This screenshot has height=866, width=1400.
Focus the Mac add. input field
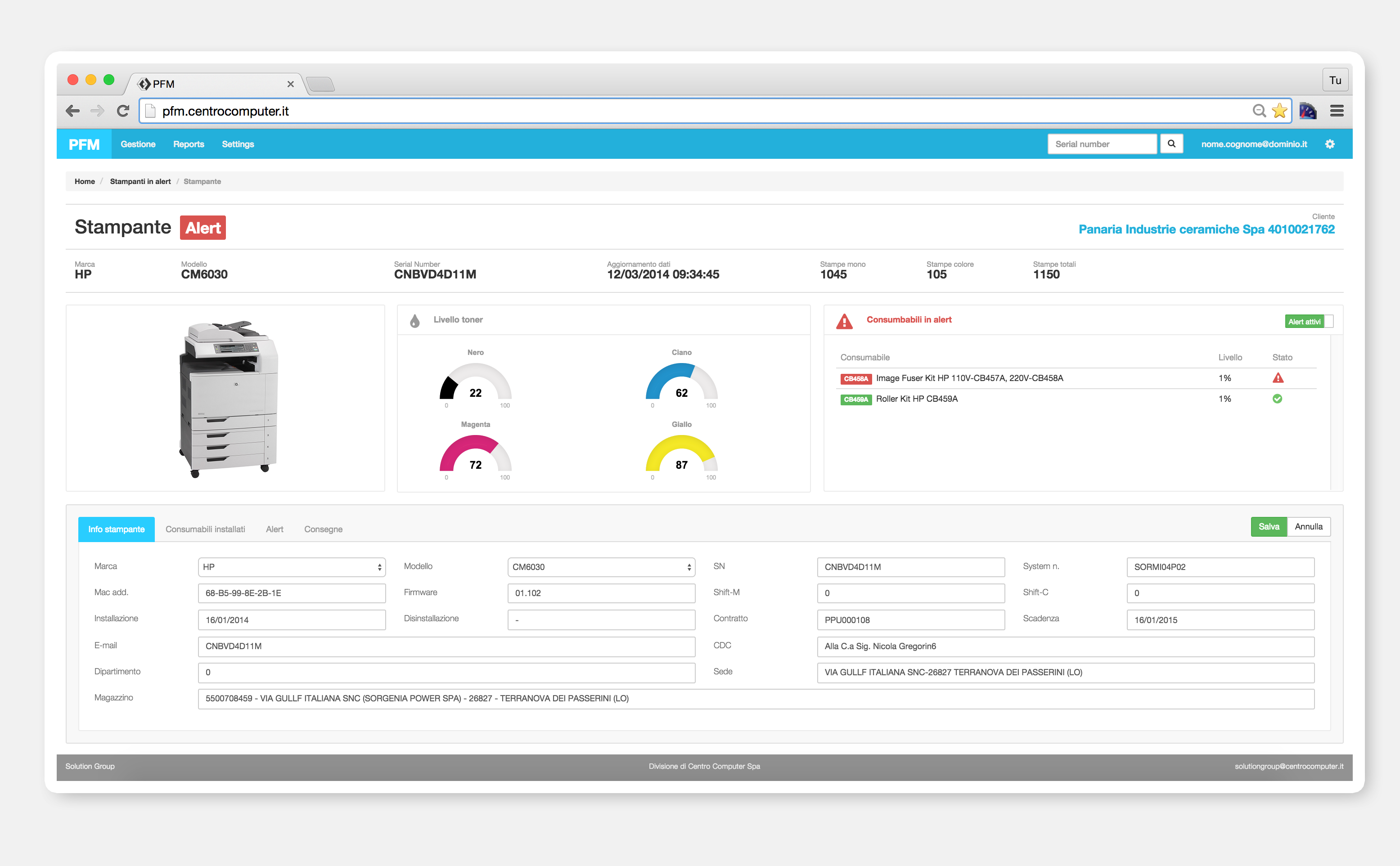292,593
